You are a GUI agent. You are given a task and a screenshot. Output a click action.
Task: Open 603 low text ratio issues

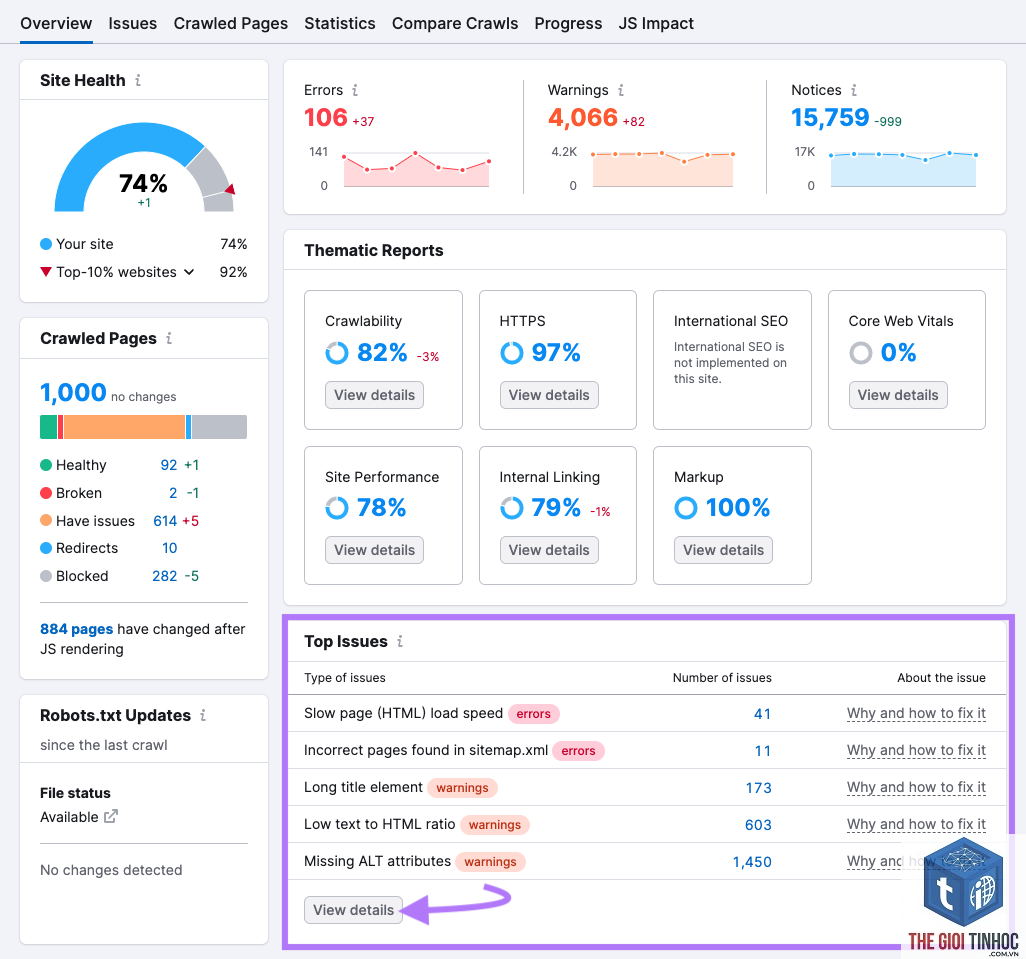click(758, 825)
